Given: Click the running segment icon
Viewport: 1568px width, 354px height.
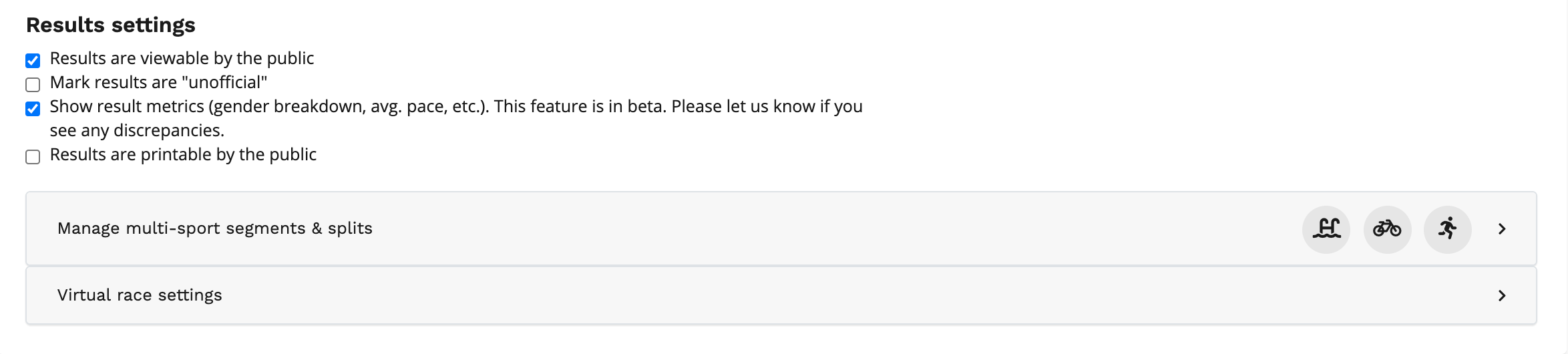Looking at the screenshot, I should pyautogui.click(x=1447, y=229).
